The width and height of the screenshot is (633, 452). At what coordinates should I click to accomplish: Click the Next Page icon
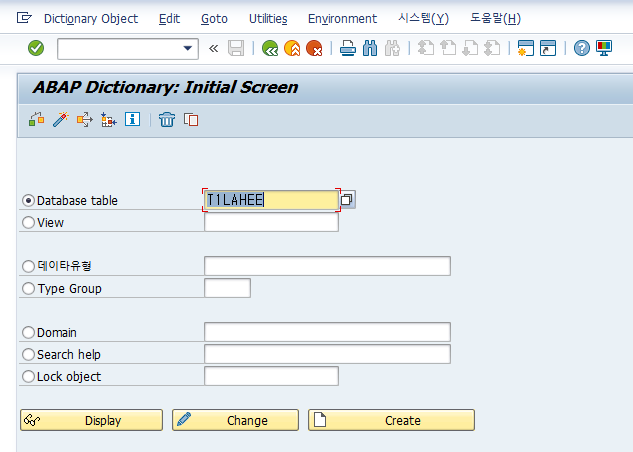[x=470, y=48]
